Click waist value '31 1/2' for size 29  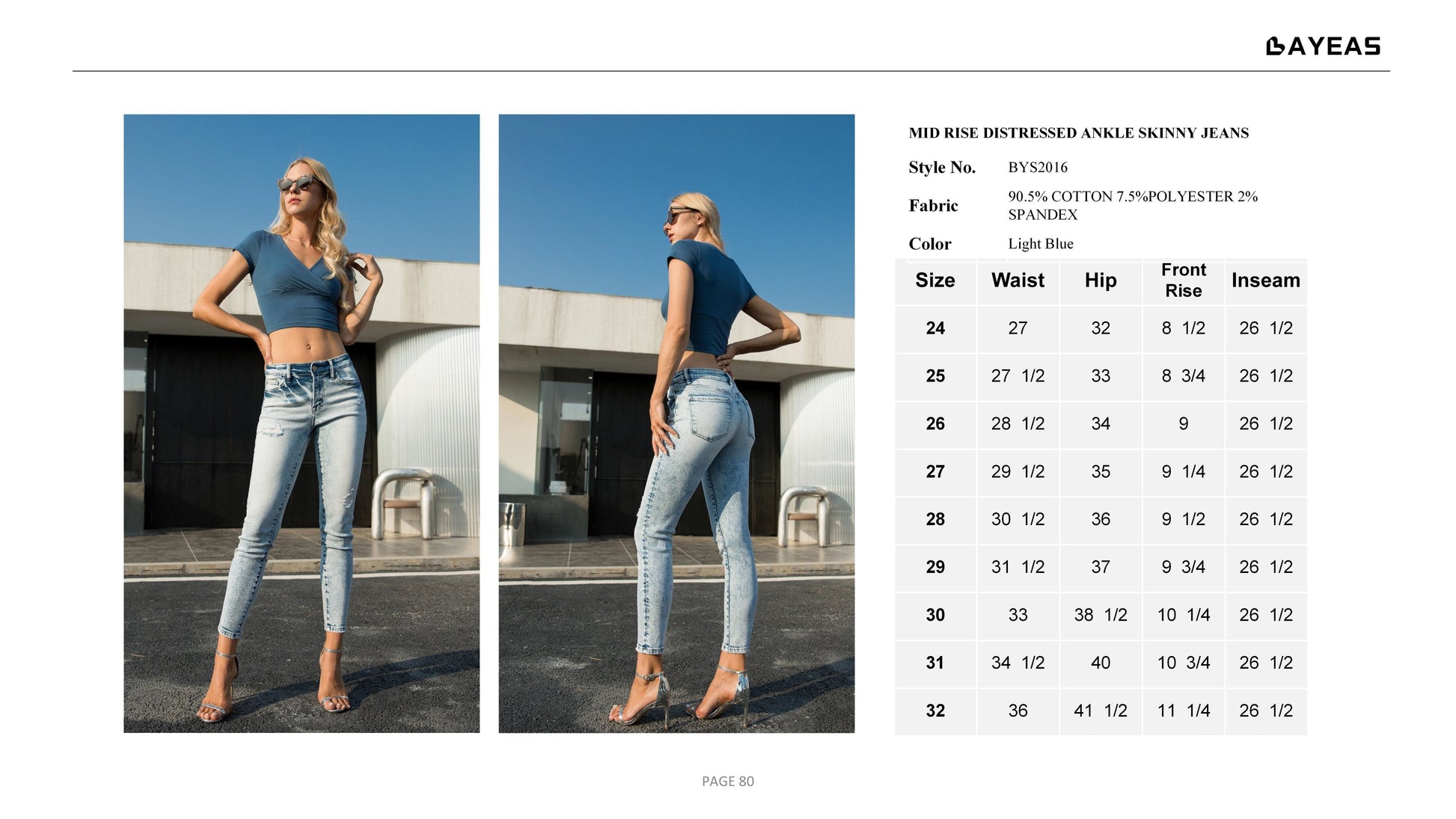coord(1018,568)
